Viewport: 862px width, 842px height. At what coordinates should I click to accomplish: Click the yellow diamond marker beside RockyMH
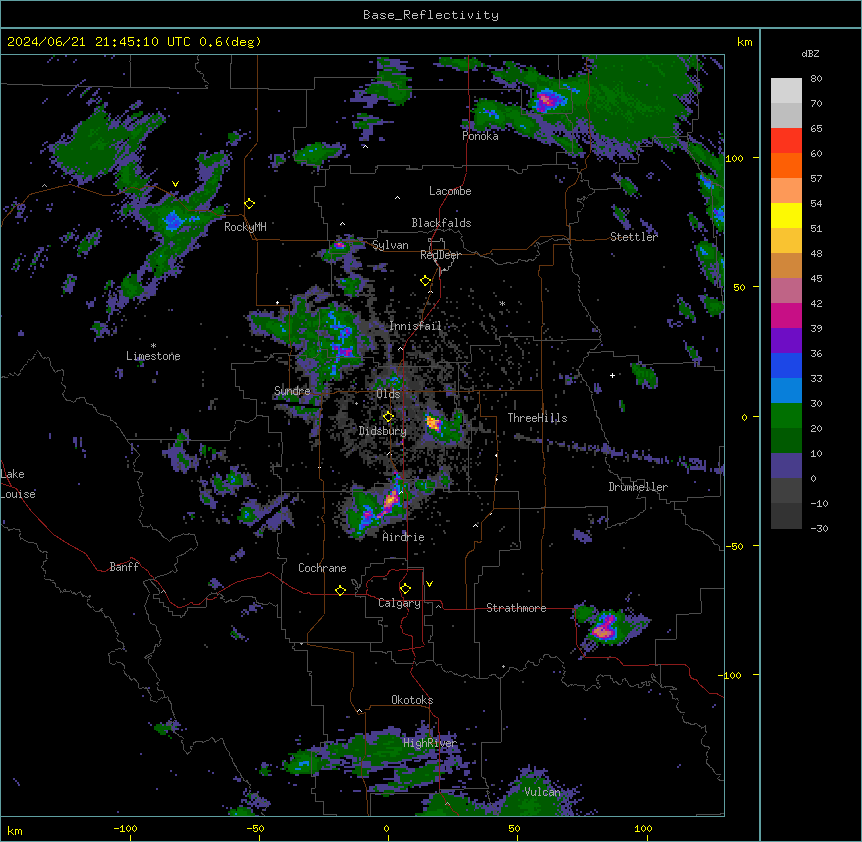(250, 204)
